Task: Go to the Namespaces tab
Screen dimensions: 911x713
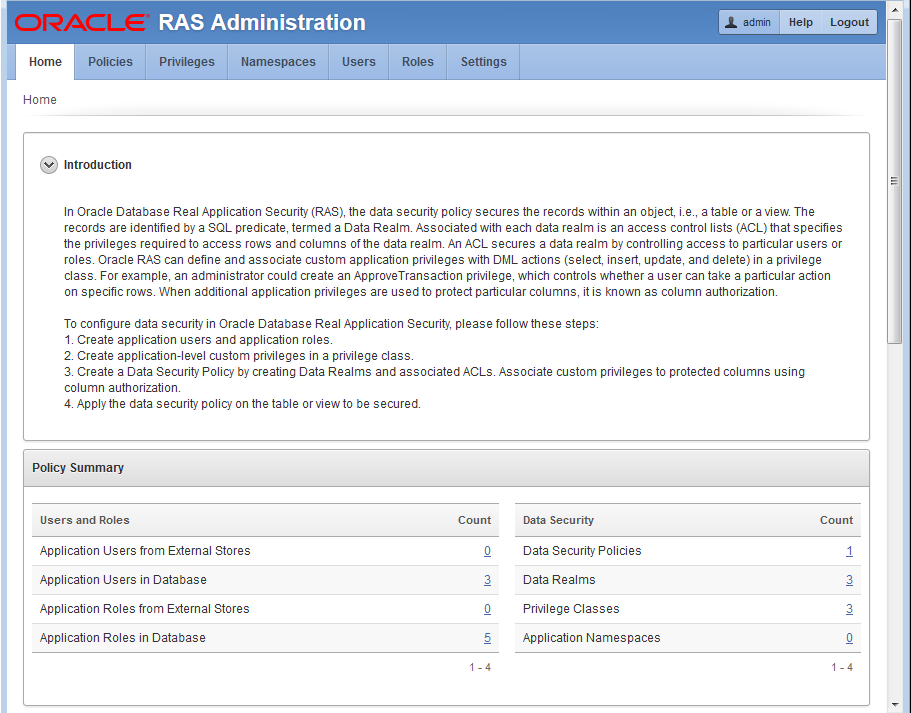Action: [x=278, y=62]
